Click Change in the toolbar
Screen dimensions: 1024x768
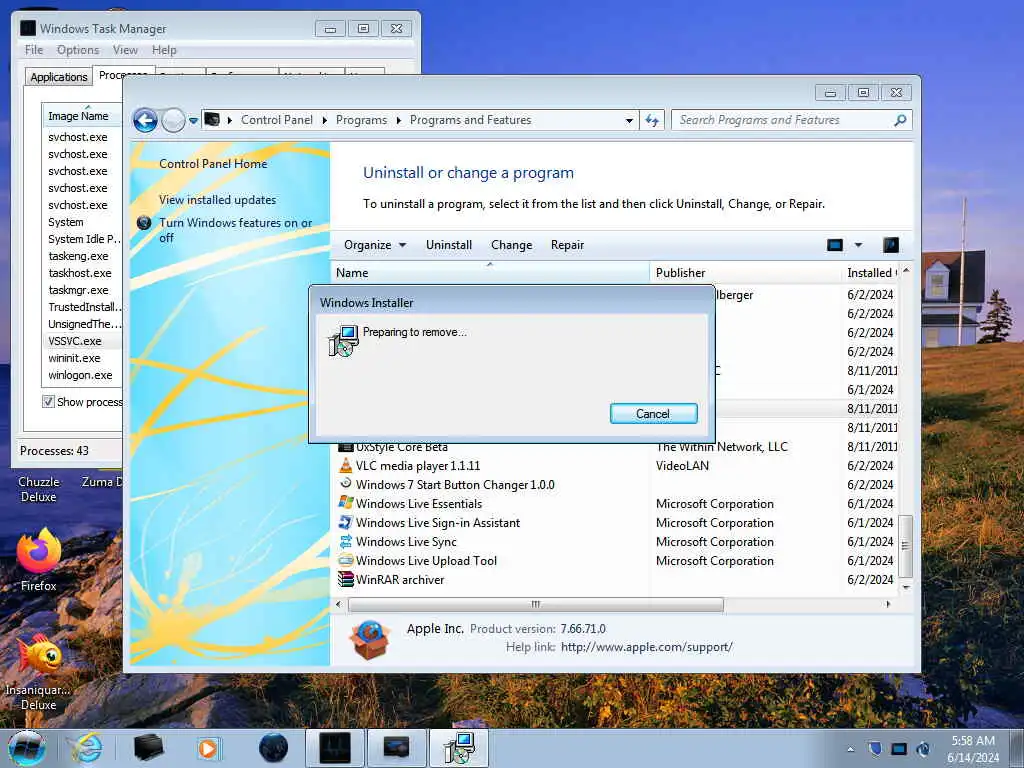coord(511,245)
